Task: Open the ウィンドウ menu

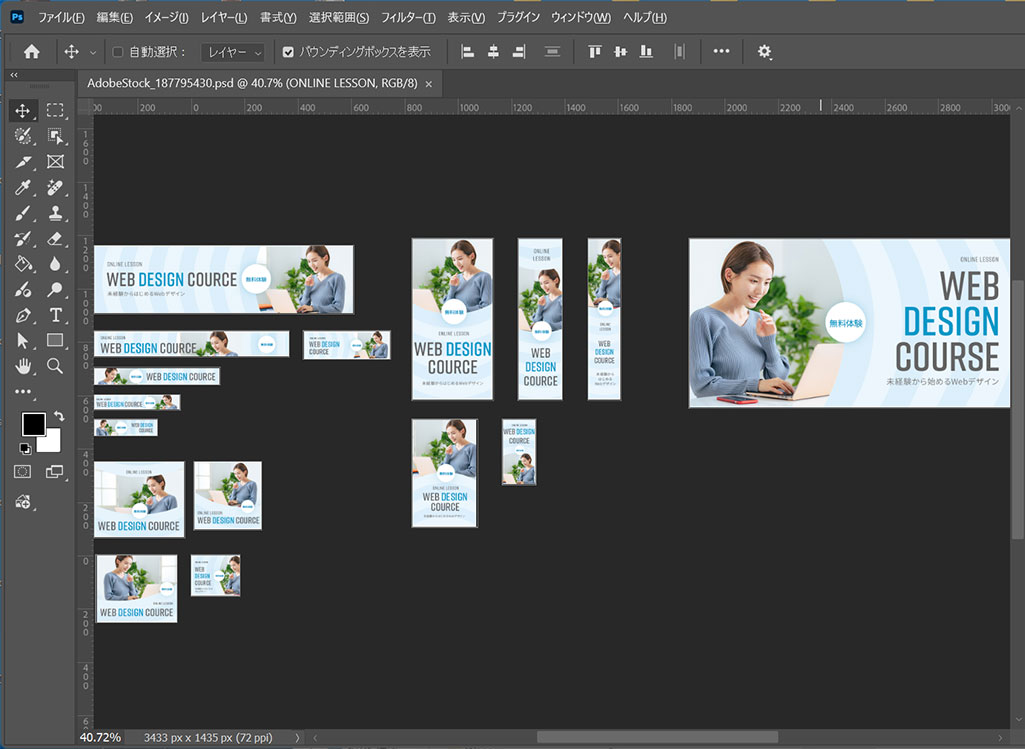Action: pos(580,18)
